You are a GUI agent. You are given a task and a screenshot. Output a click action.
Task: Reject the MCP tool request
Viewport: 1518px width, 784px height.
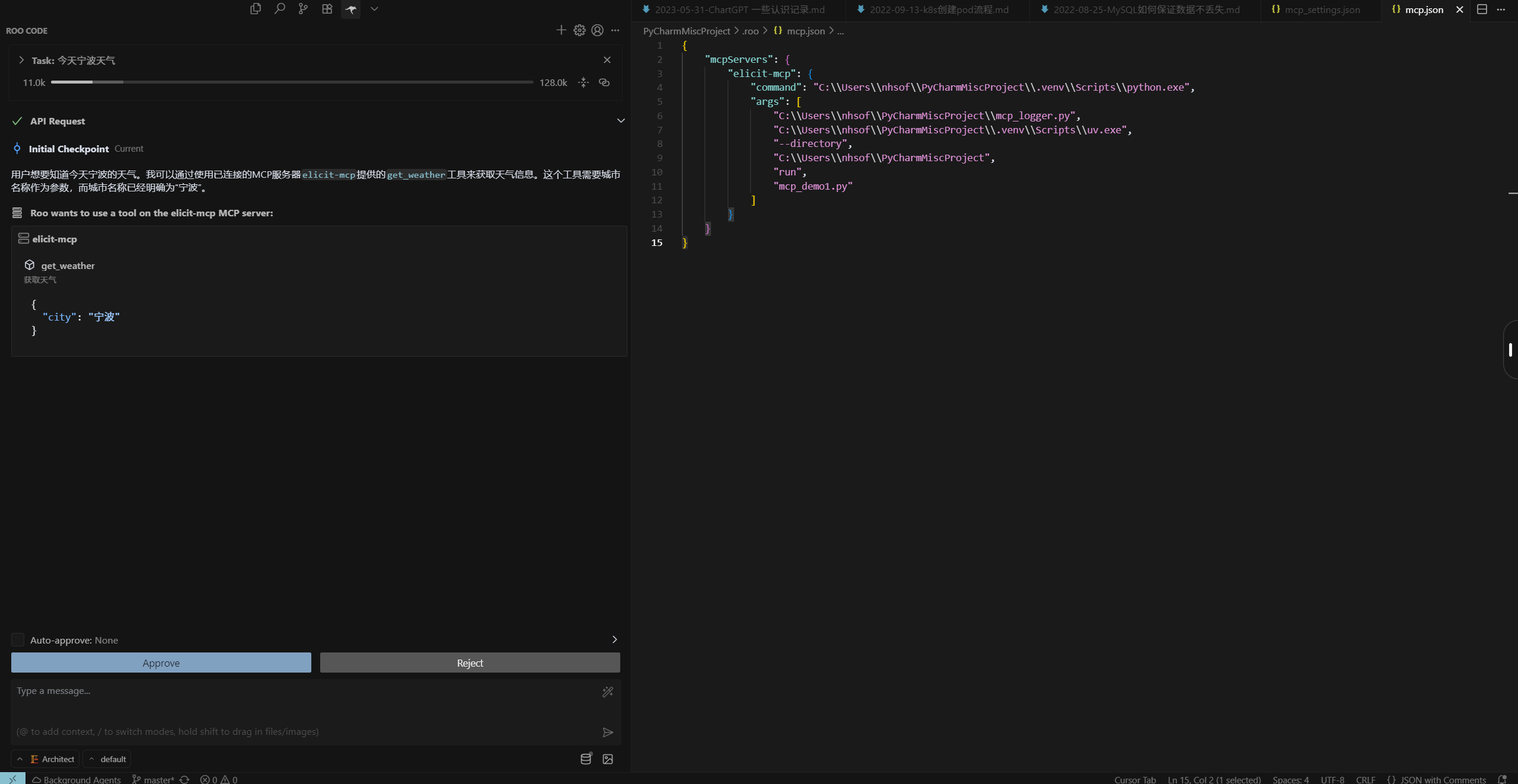pyautogui.click(x=470, y=663)
